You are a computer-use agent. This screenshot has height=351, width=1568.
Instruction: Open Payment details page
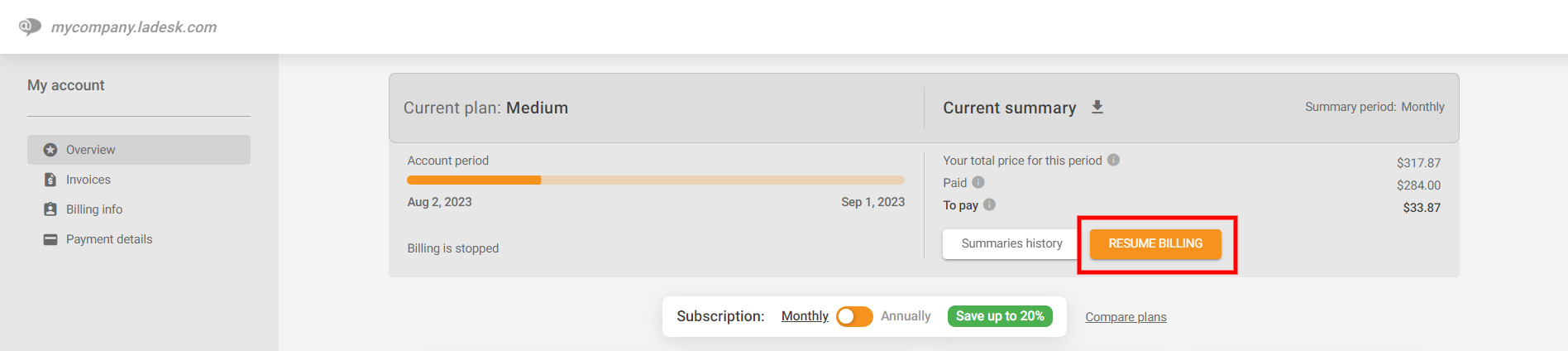(109, 239)
